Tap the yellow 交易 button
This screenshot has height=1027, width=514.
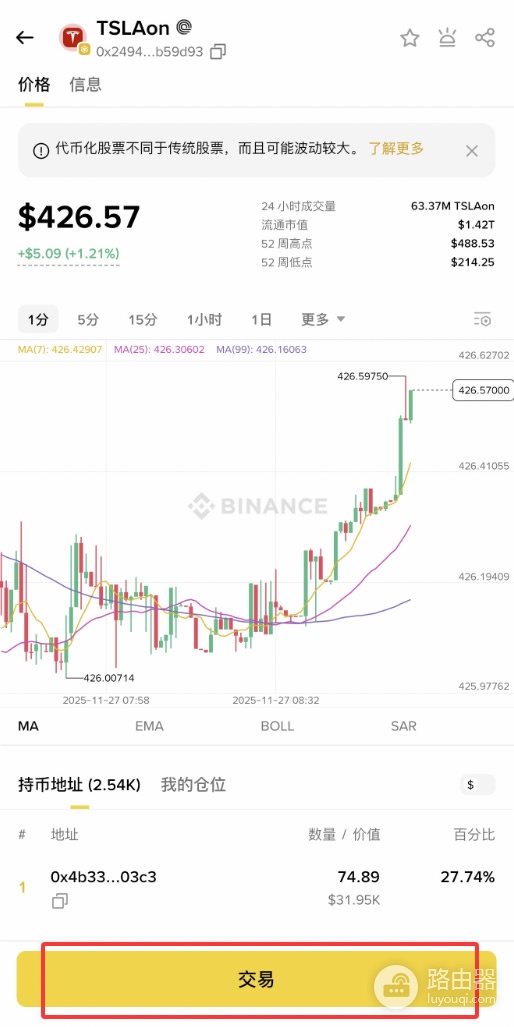pos(256,979)
